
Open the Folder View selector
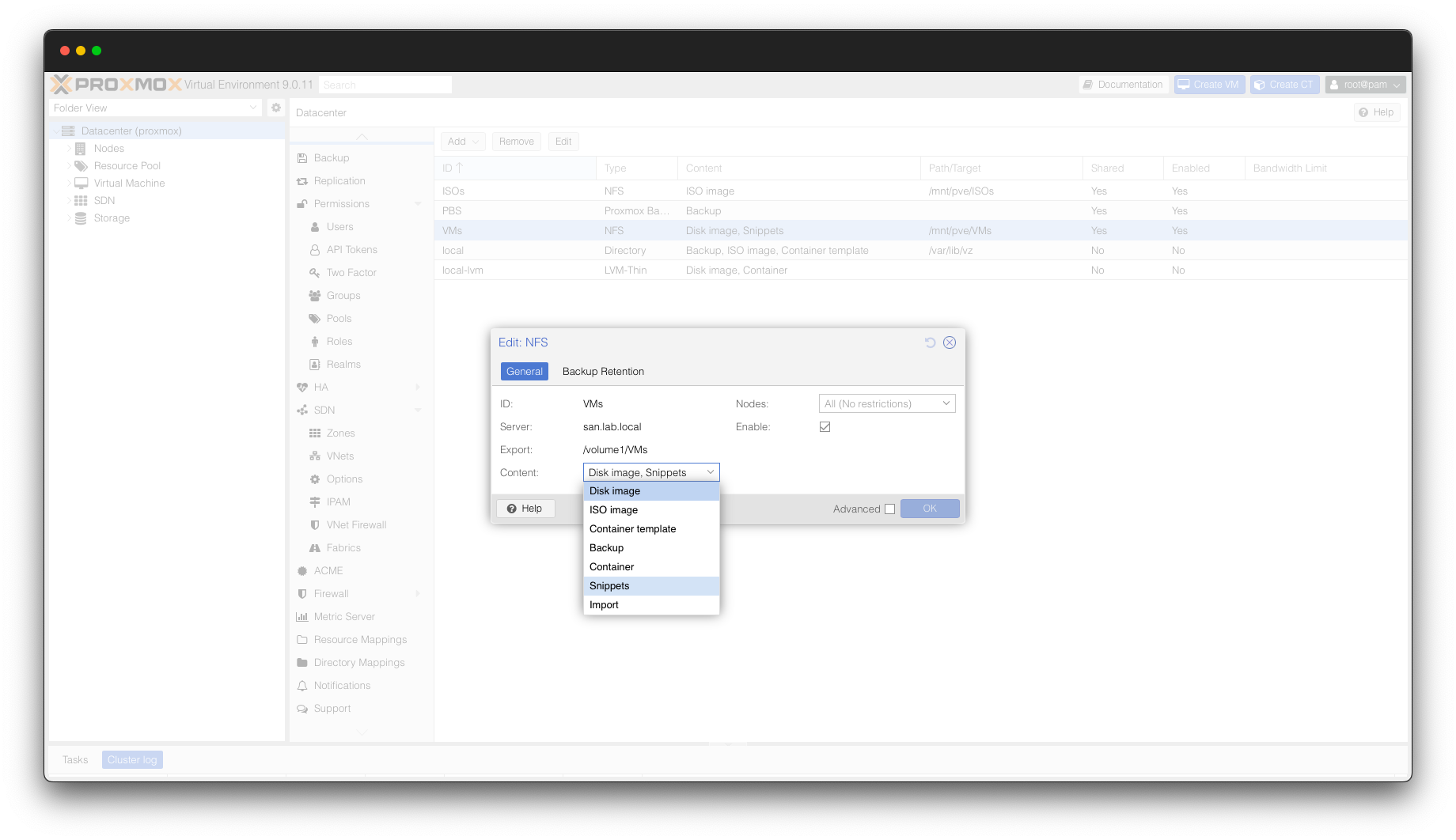[x=155, y=108]
